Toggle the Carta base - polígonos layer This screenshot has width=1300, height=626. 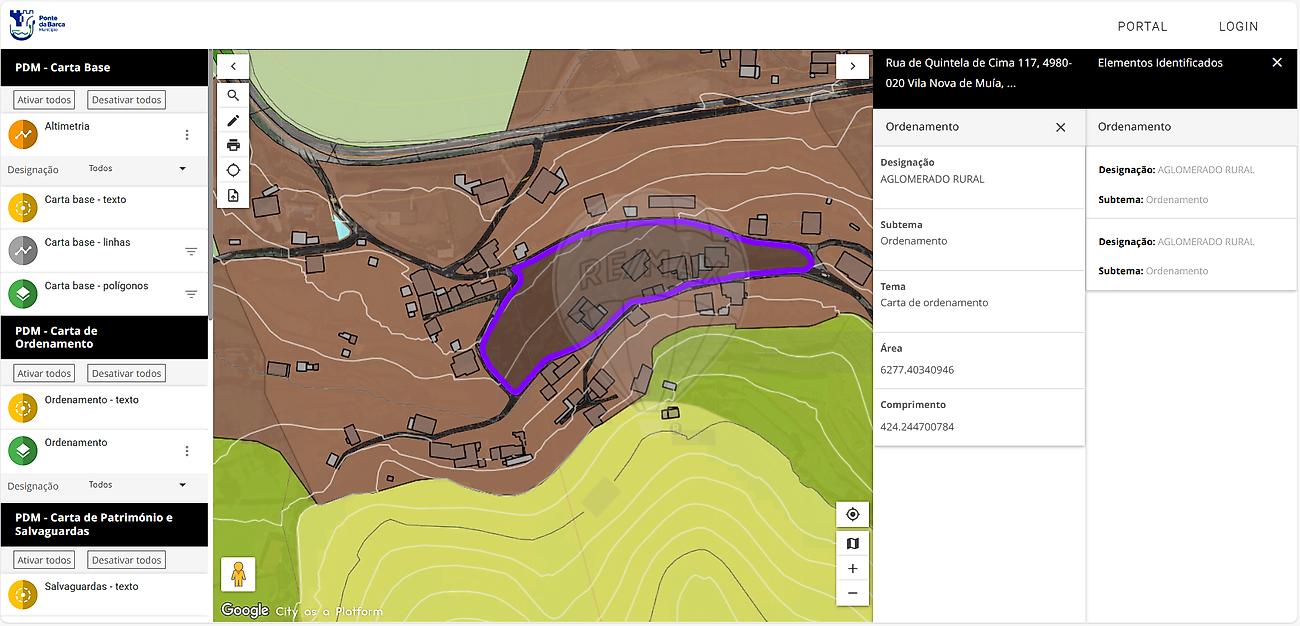(23, 294)
